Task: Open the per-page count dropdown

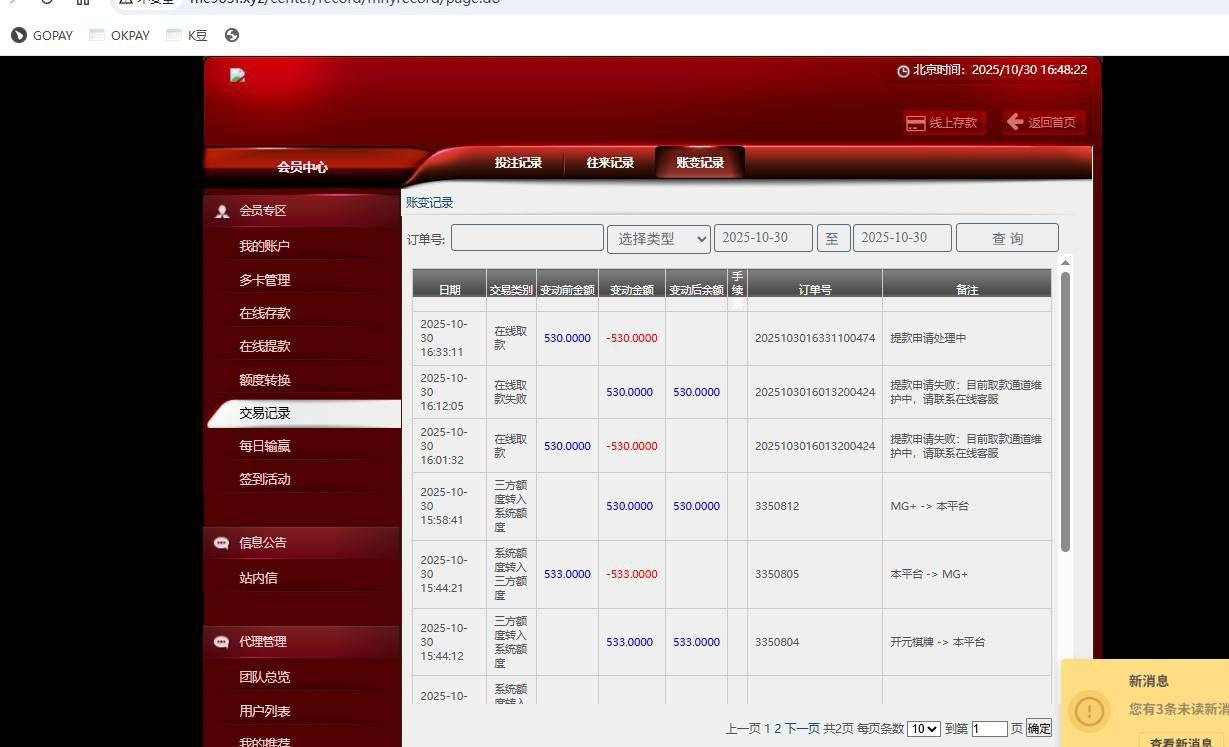Action: 923,729
